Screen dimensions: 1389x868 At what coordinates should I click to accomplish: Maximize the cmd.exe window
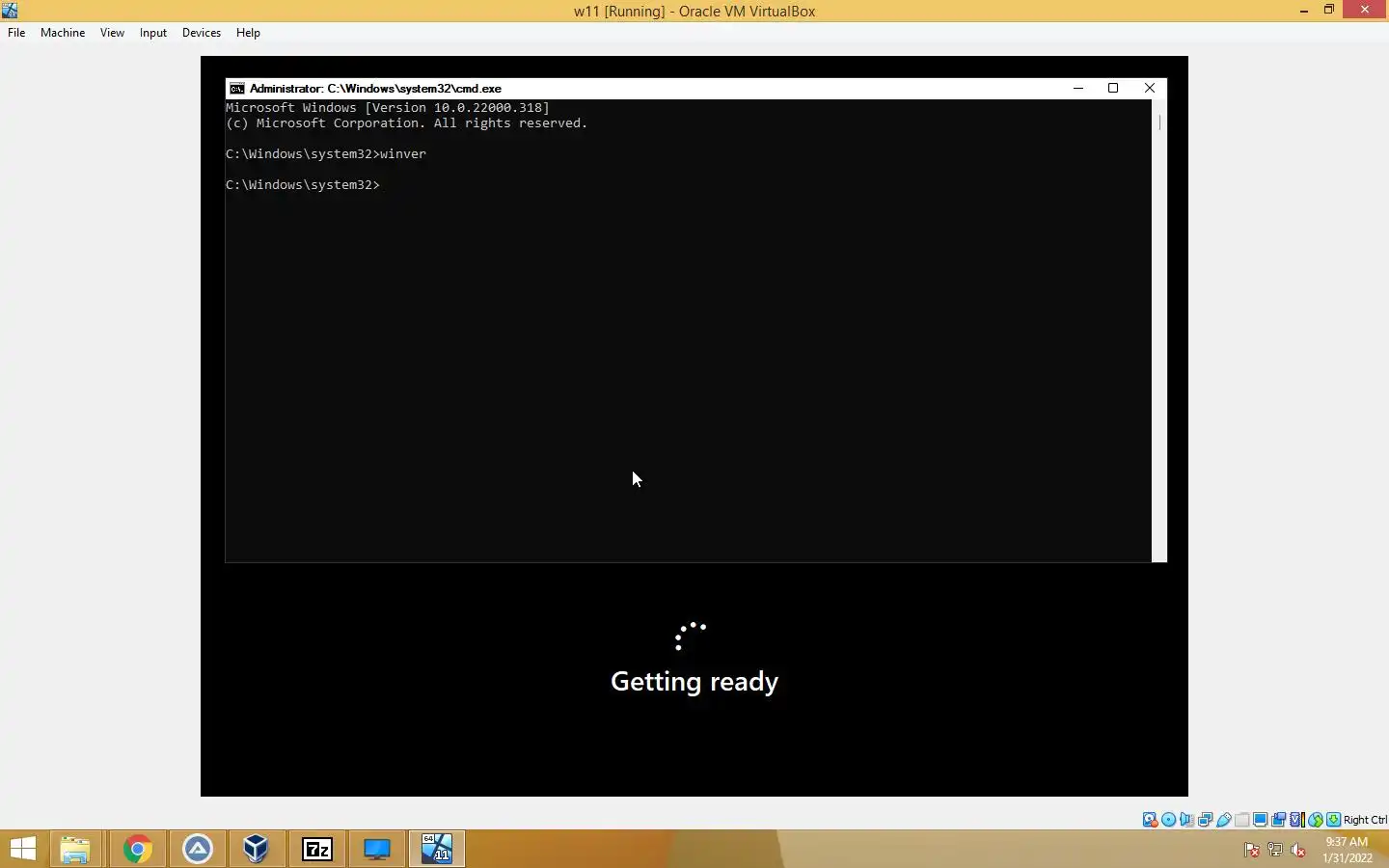point(1113,88)
